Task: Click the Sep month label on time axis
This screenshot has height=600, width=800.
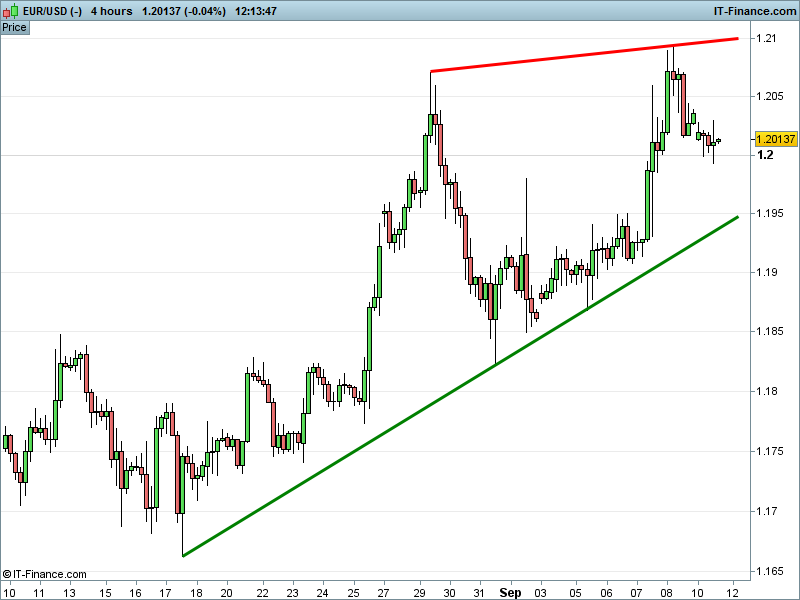Action: [x=510, y=593]
